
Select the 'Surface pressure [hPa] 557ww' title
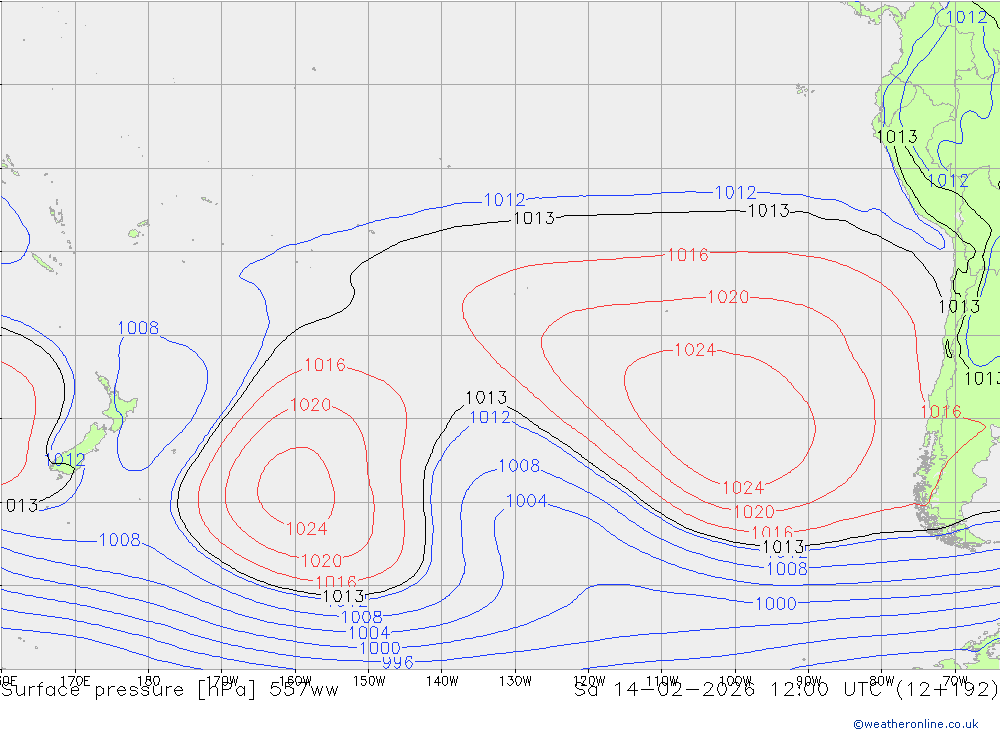(x=170, y=690)
